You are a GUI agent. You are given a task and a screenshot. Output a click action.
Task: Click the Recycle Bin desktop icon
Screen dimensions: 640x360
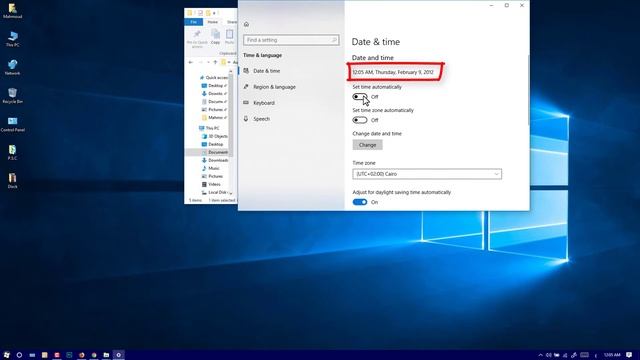click(x=13, y=95)
